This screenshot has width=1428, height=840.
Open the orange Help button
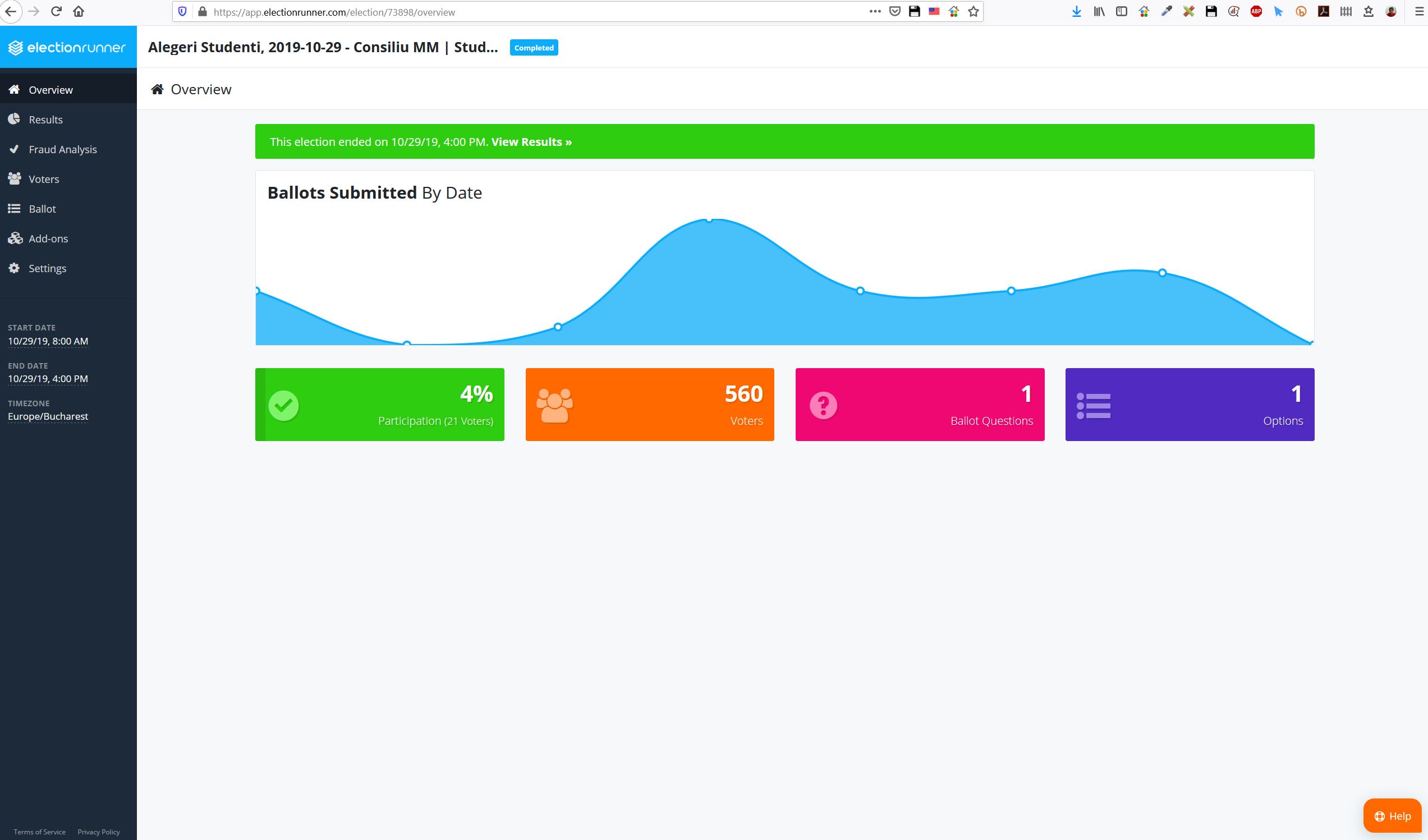pos(1392,816)
